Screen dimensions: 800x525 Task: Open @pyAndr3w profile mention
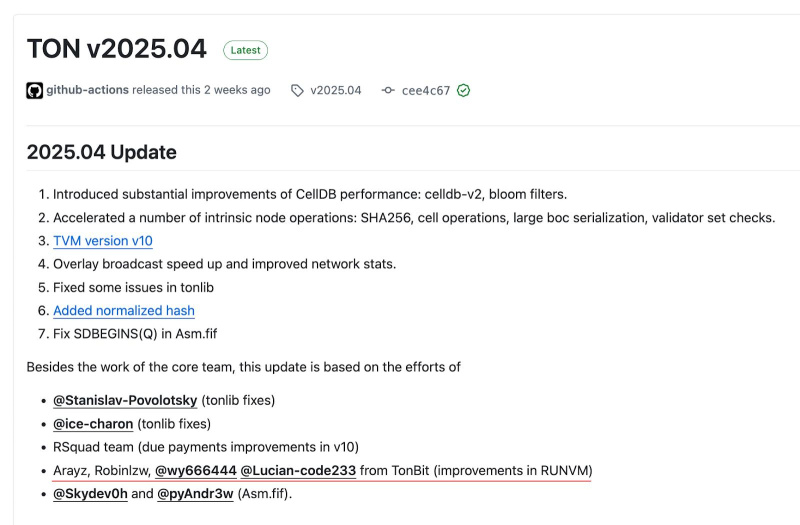point(195,494)
